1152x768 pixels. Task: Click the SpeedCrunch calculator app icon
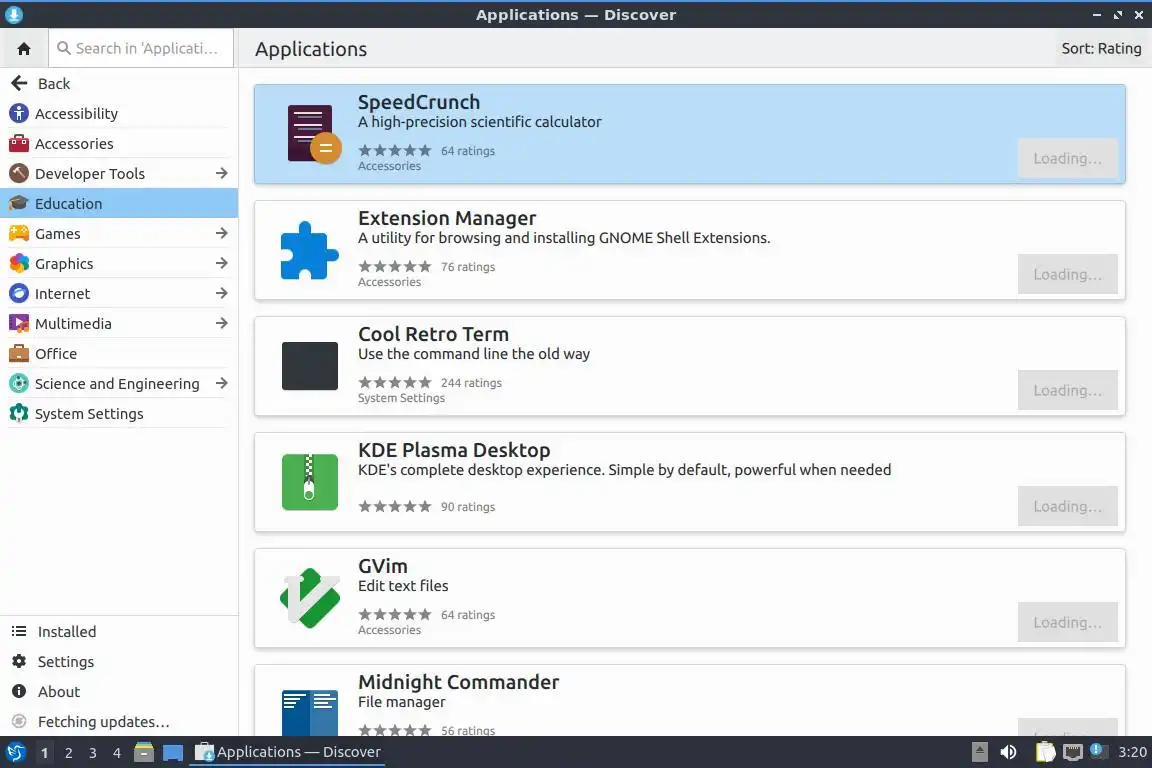coord(312,134)
